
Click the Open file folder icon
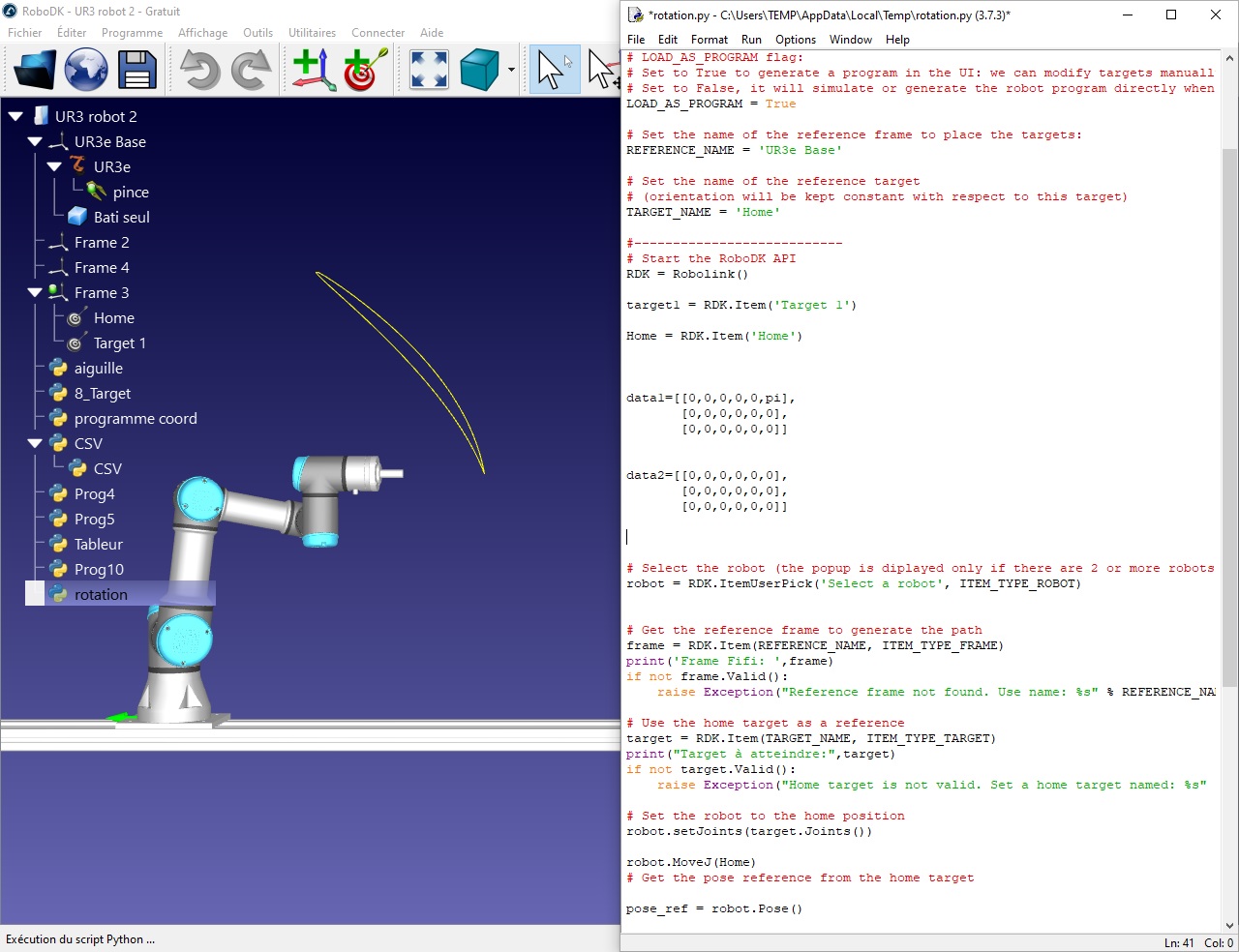(x=36, y=70)
